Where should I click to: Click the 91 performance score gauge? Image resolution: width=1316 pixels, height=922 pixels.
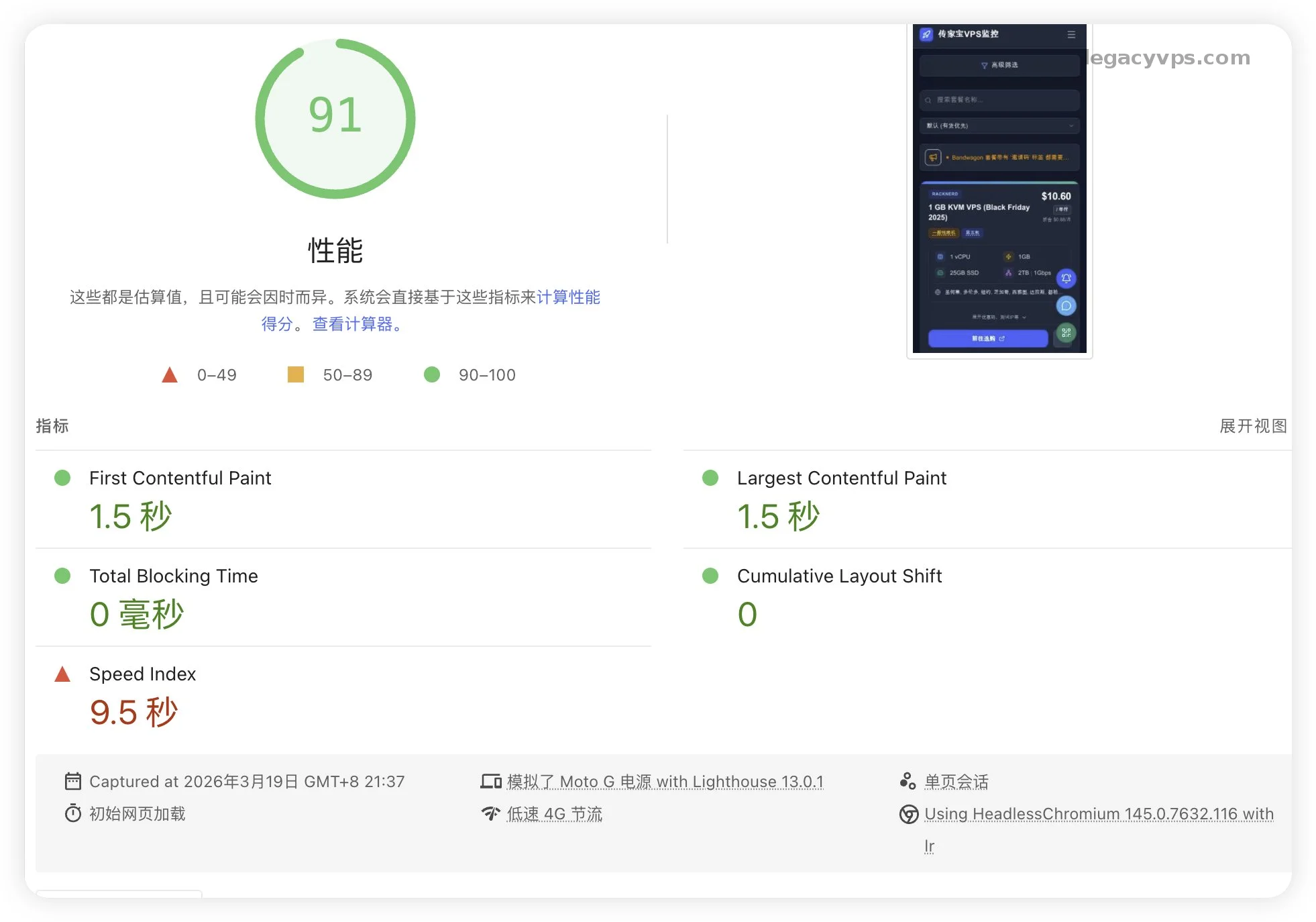pos(335,119)
